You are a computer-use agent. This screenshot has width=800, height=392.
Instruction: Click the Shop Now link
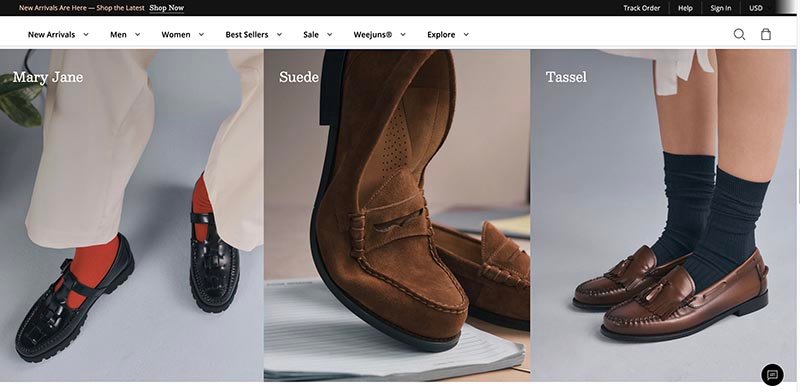click(166, 8)
